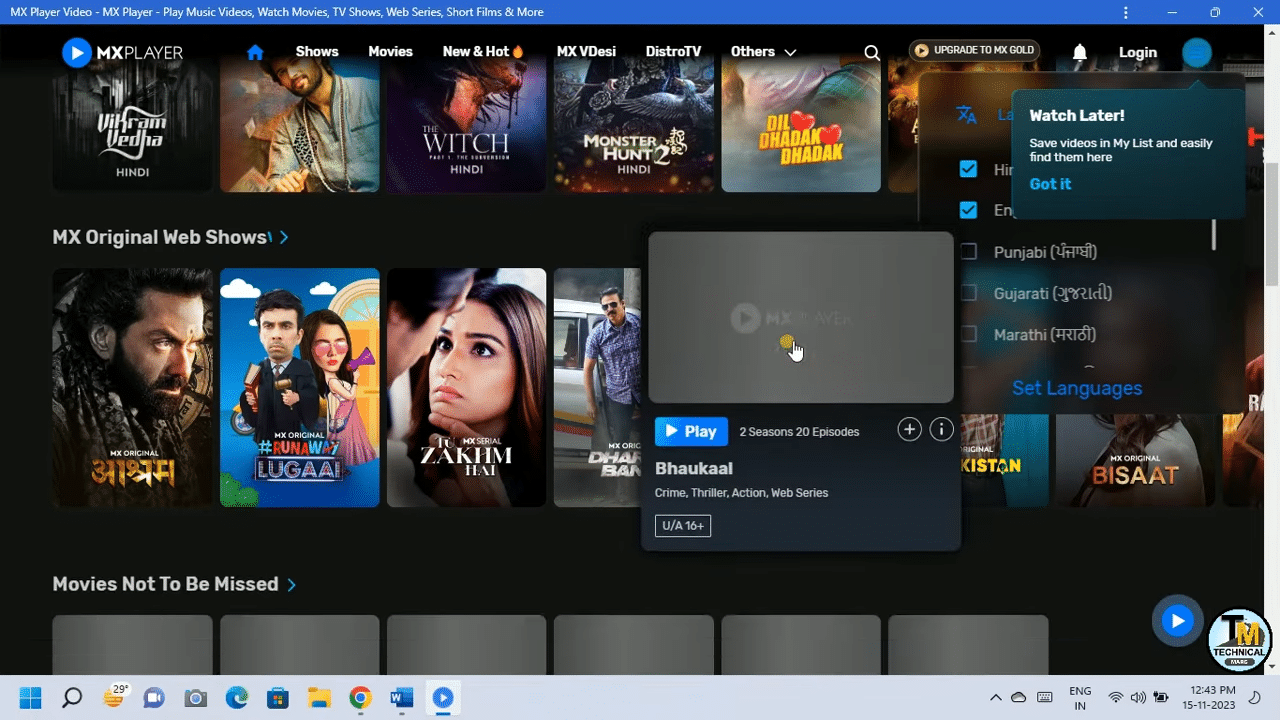Screen dimensions: 1280x720
Task: Open taskbar Search
Action: (x=72, y=698)
